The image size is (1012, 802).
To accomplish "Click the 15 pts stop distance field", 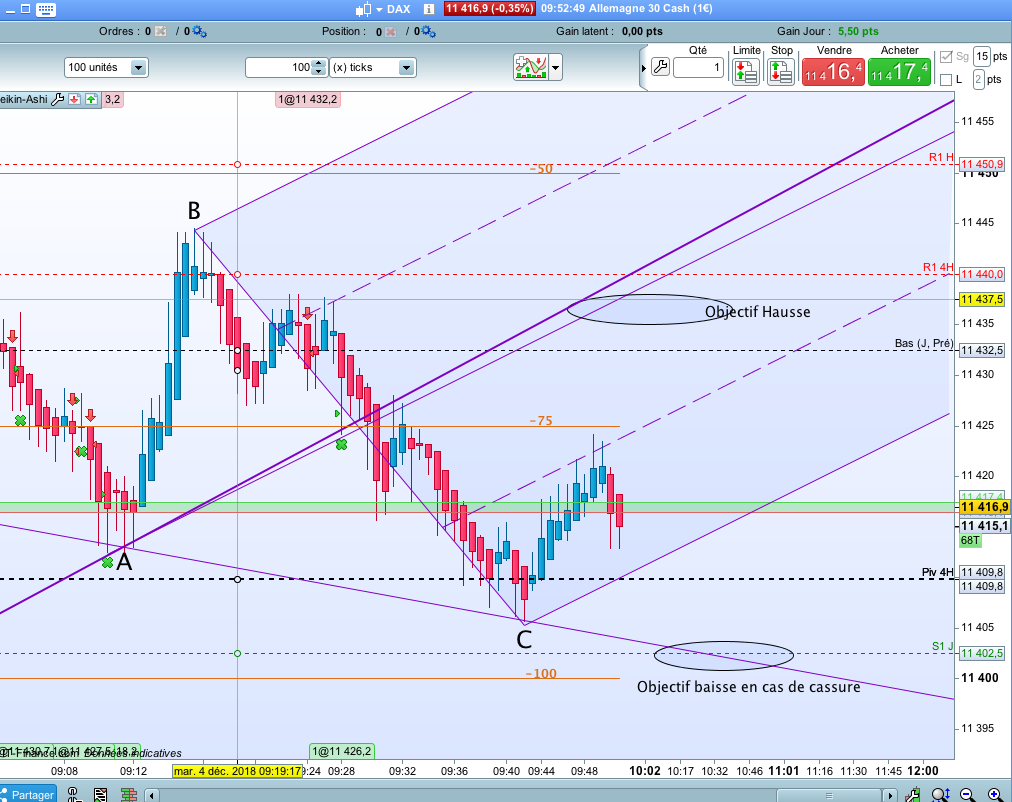I will click(x=982, y=57).
